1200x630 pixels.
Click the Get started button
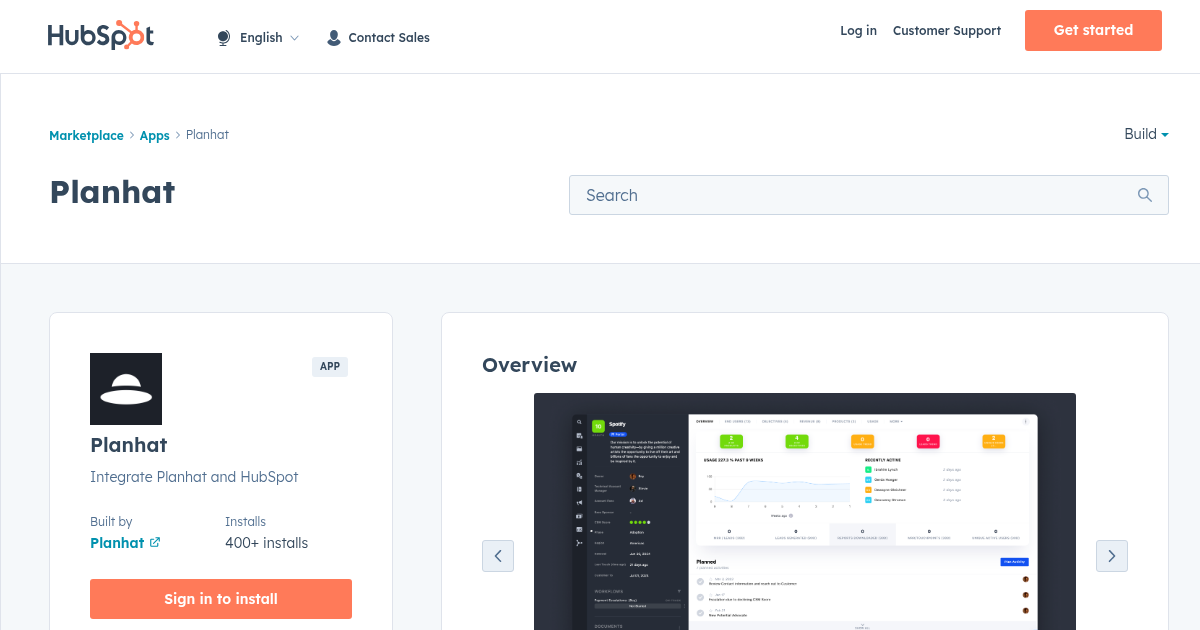pyautogui.click(x=1093, y=30)
